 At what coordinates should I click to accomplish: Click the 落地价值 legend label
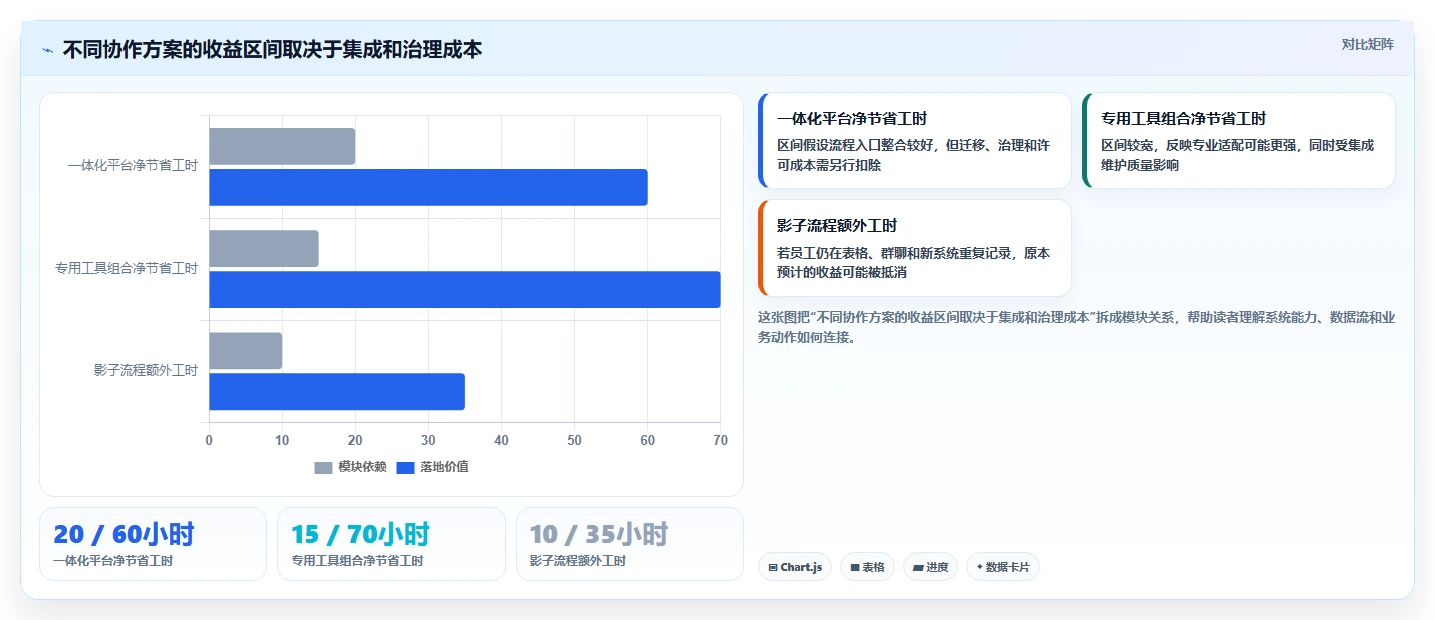point(444,467)
